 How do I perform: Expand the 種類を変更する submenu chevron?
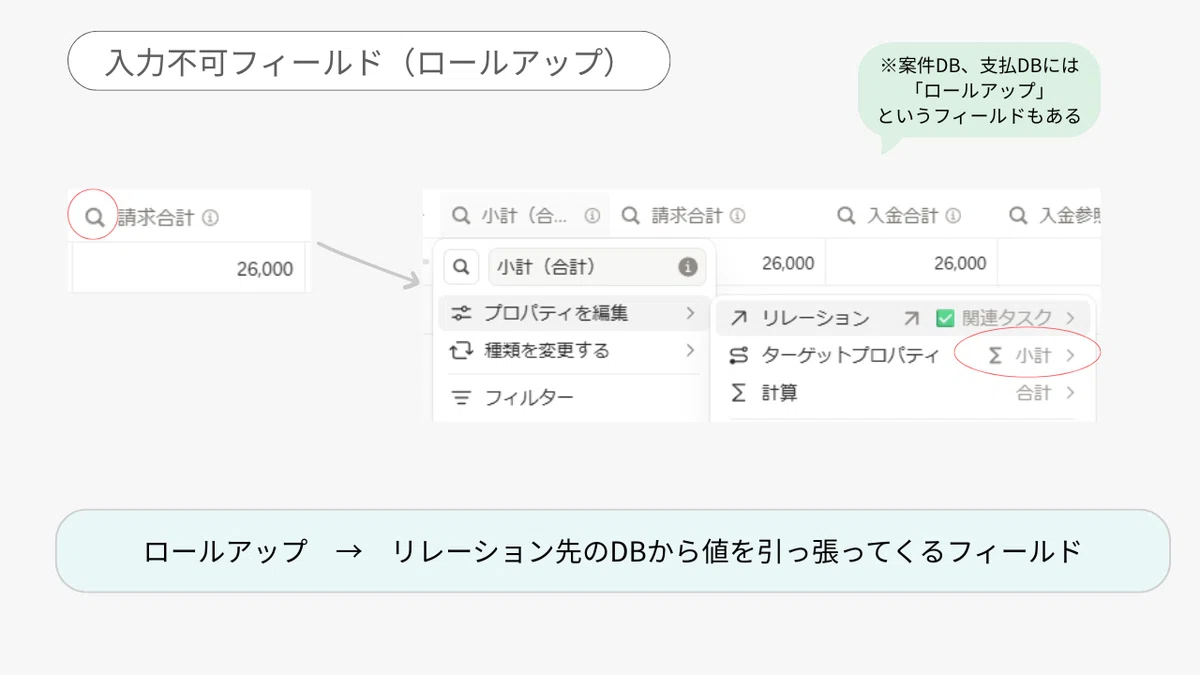coord(690,350)
